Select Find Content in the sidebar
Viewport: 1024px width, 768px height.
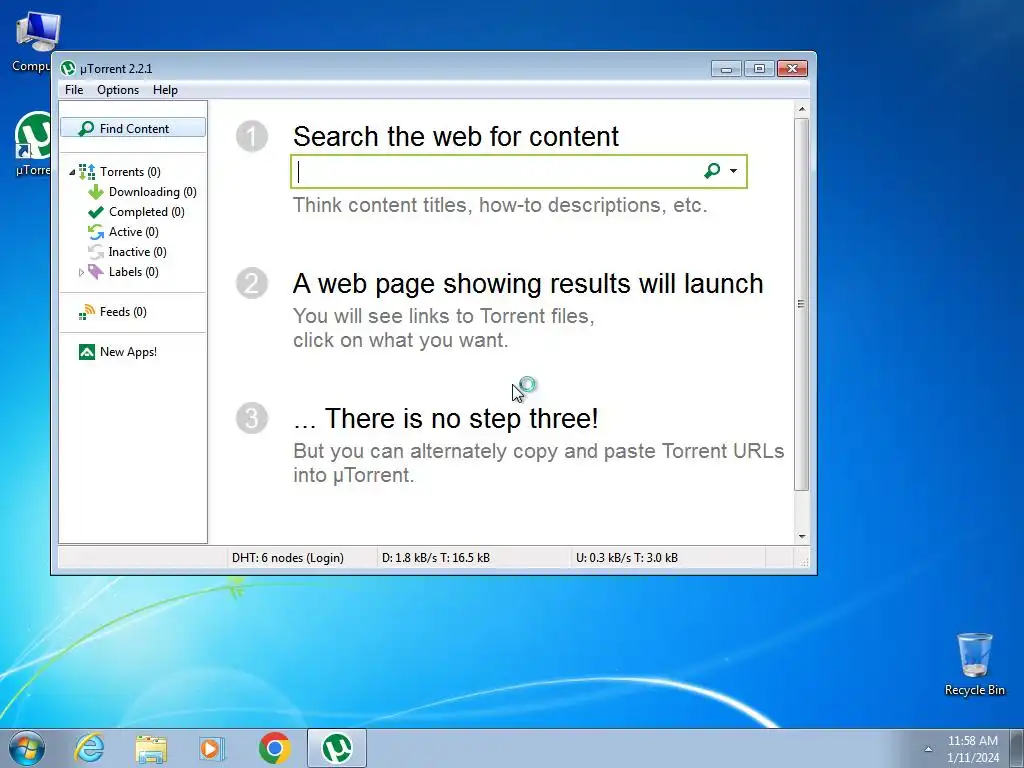click(x=133, y=128)
